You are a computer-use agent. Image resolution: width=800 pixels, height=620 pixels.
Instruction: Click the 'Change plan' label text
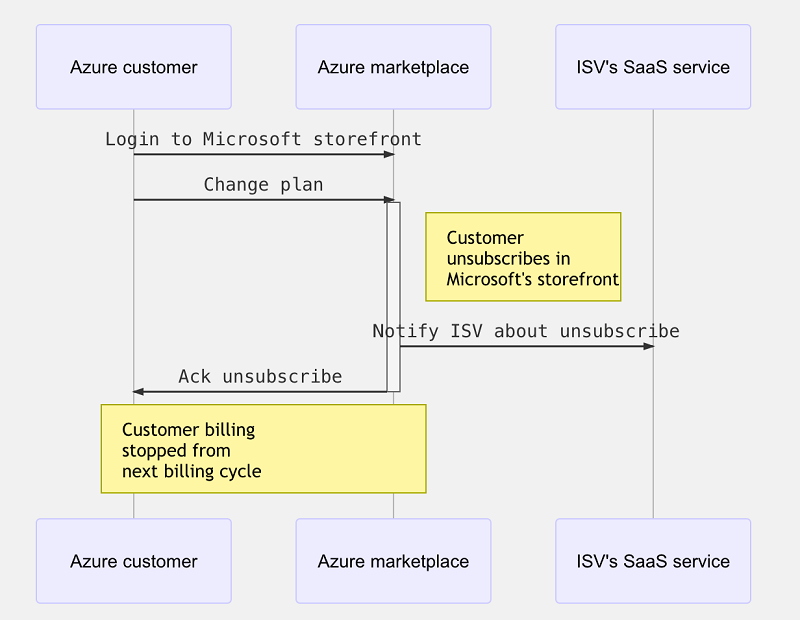(x=263, y=185)
